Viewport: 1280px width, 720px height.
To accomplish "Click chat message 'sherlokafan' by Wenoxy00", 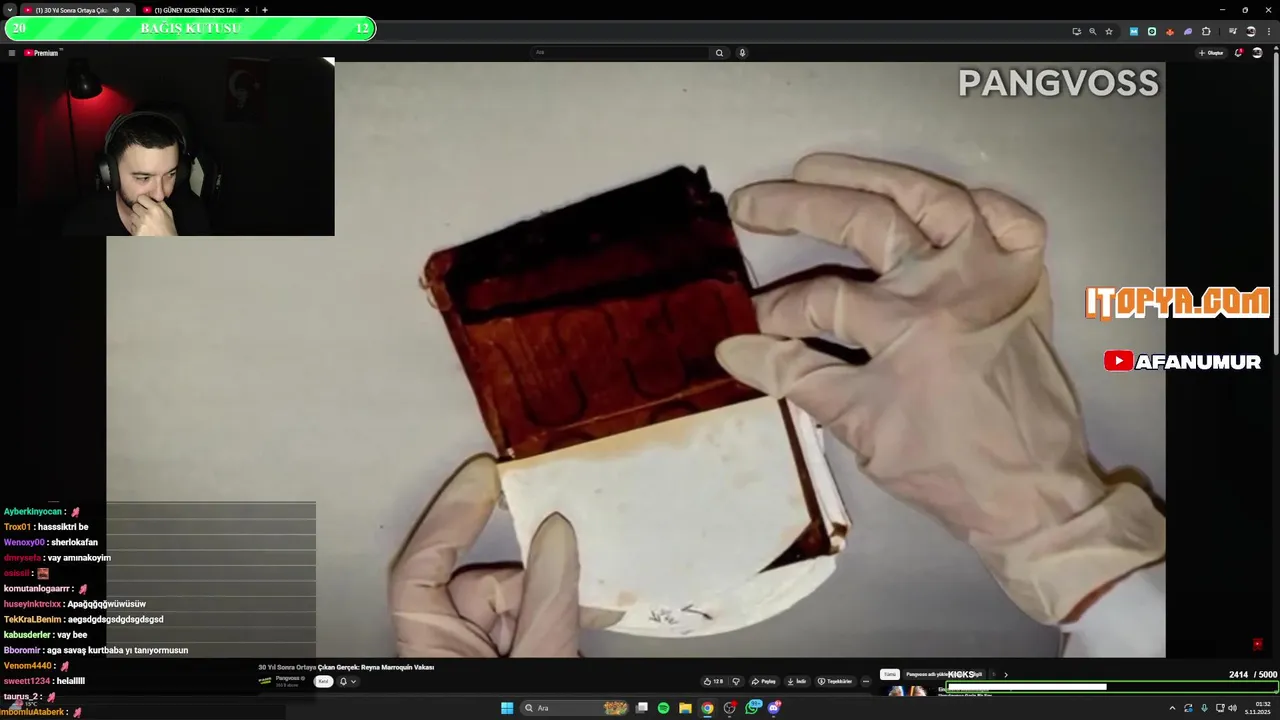I will pyautogui.click(x=75, y=542).
